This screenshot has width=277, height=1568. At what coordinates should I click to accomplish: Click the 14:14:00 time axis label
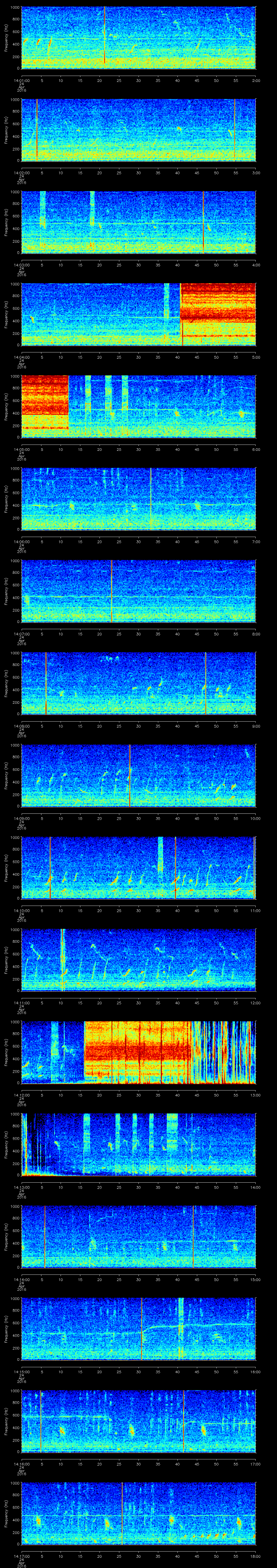[22, 1279]
